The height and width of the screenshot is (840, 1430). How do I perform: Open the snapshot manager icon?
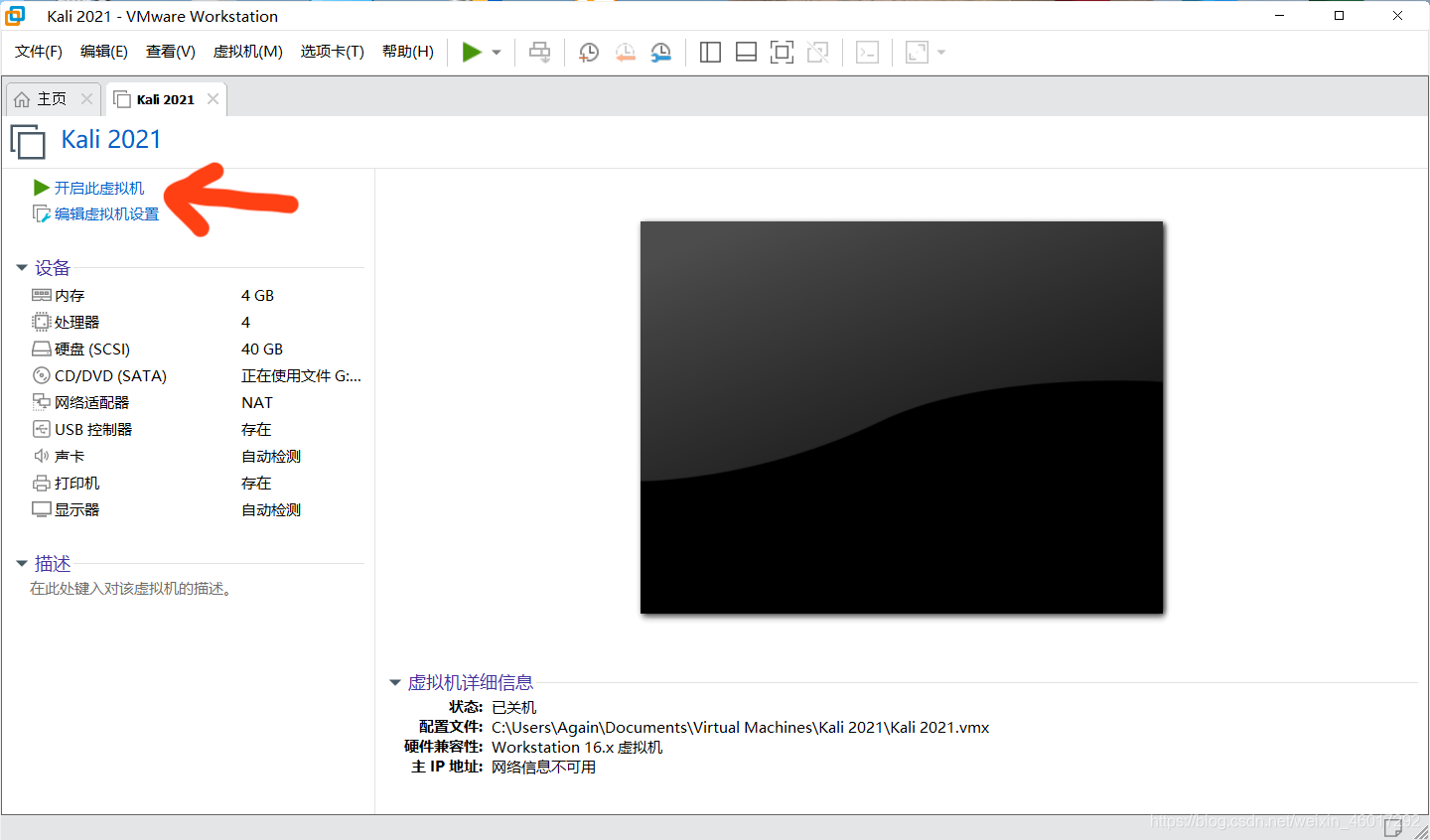pyautogui.click(x=660, y=53)
